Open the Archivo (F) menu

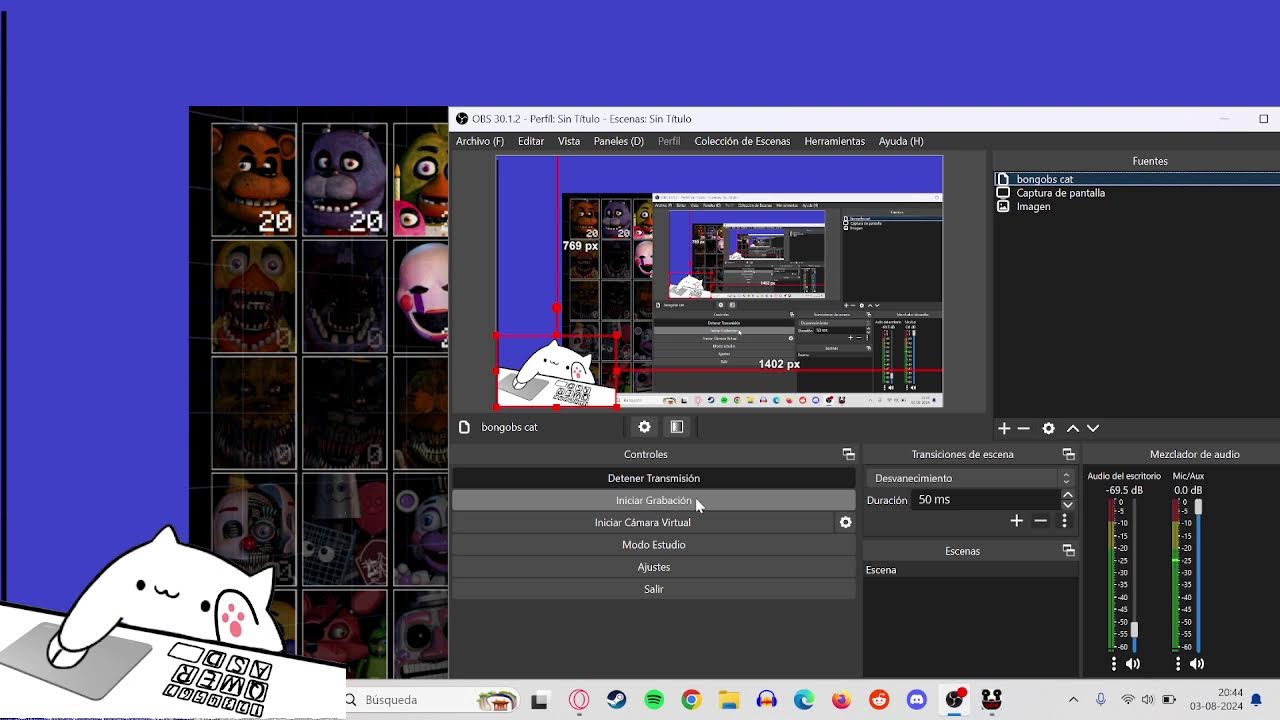tap(480, 141)
